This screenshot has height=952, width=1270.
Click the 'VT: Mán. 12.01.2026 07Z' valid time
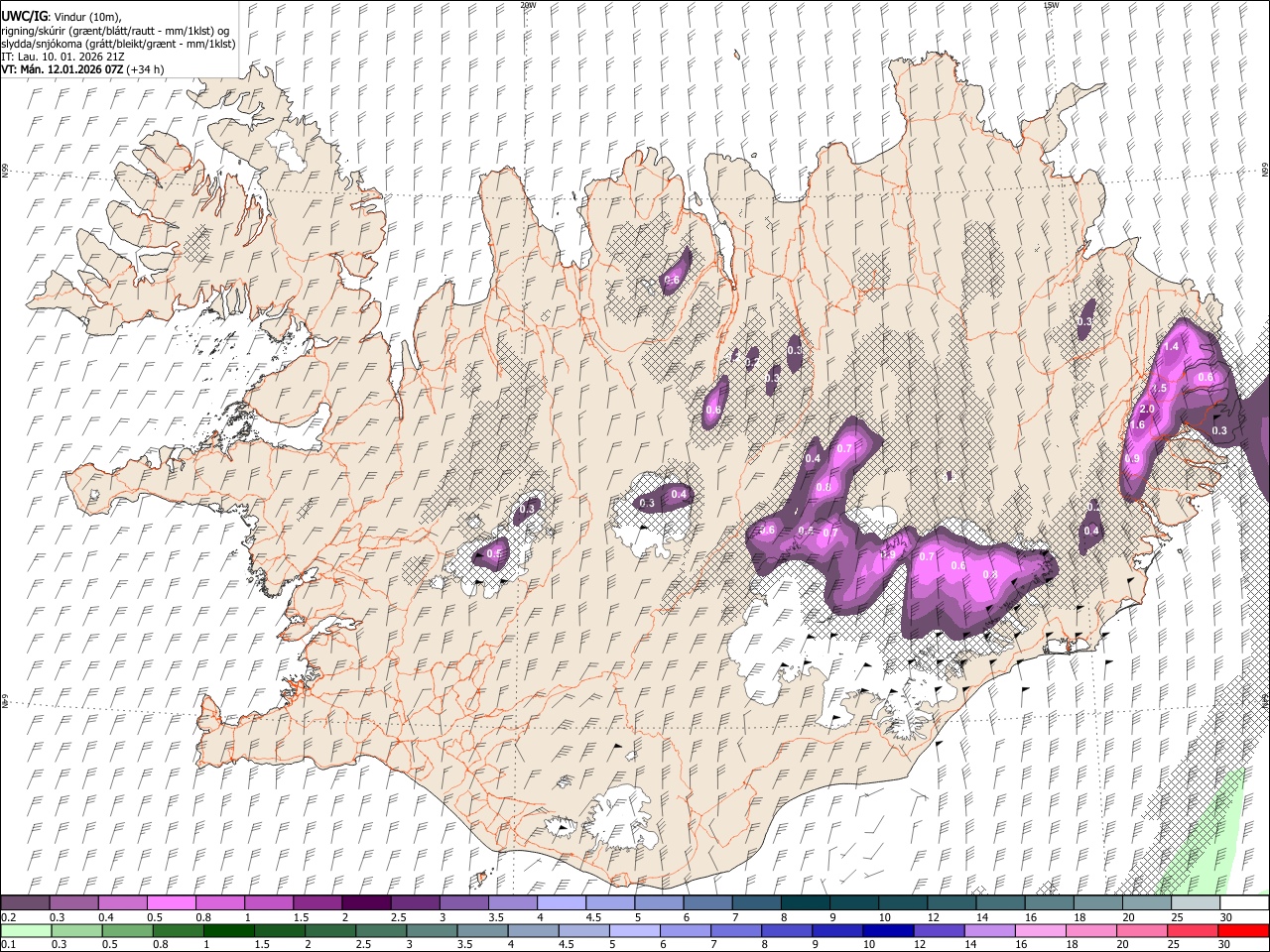(63, 69)
